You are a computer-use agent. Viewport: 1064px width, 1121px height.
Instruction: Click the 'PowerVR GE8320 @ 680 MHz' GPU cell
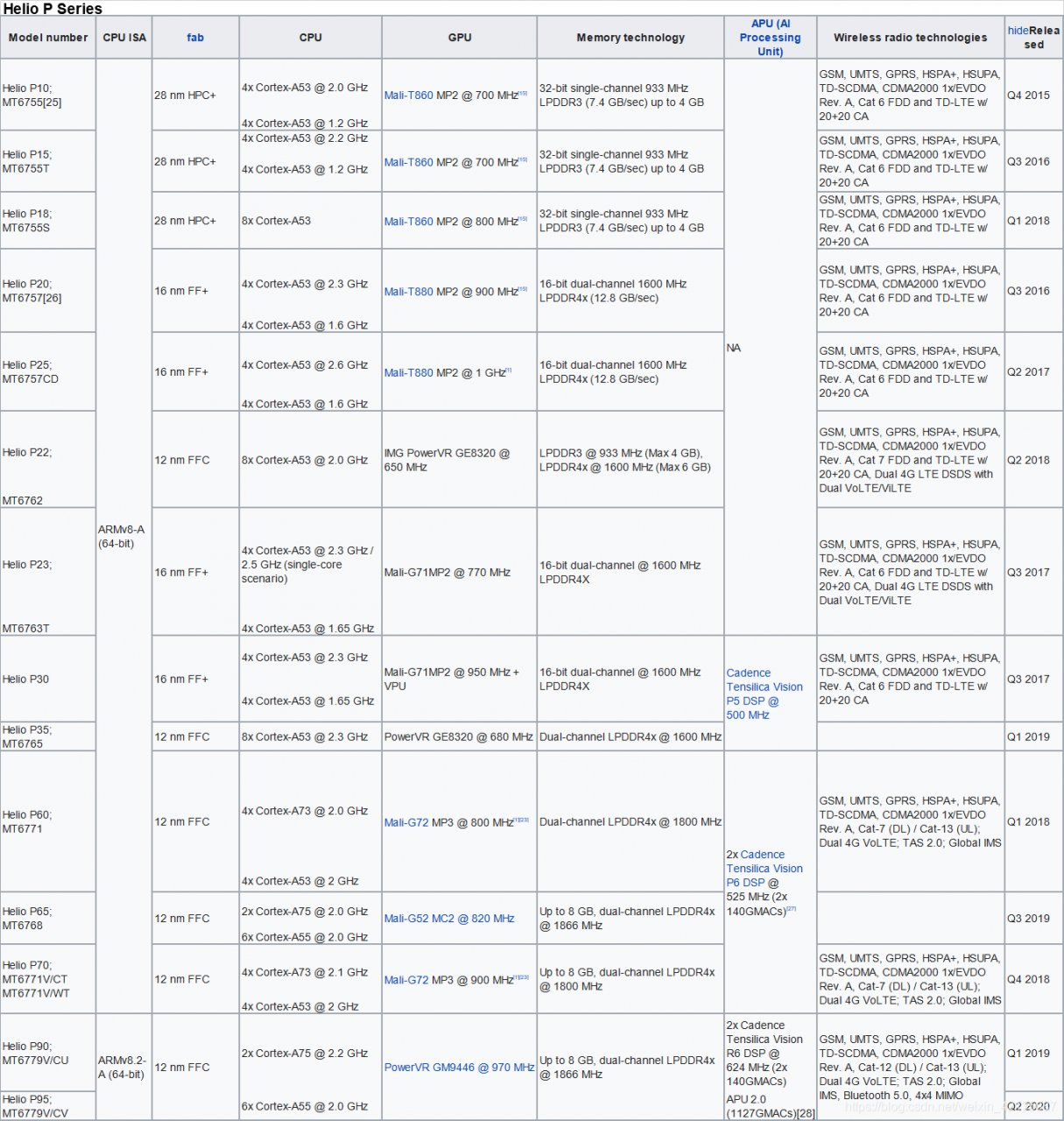point(459,737)
